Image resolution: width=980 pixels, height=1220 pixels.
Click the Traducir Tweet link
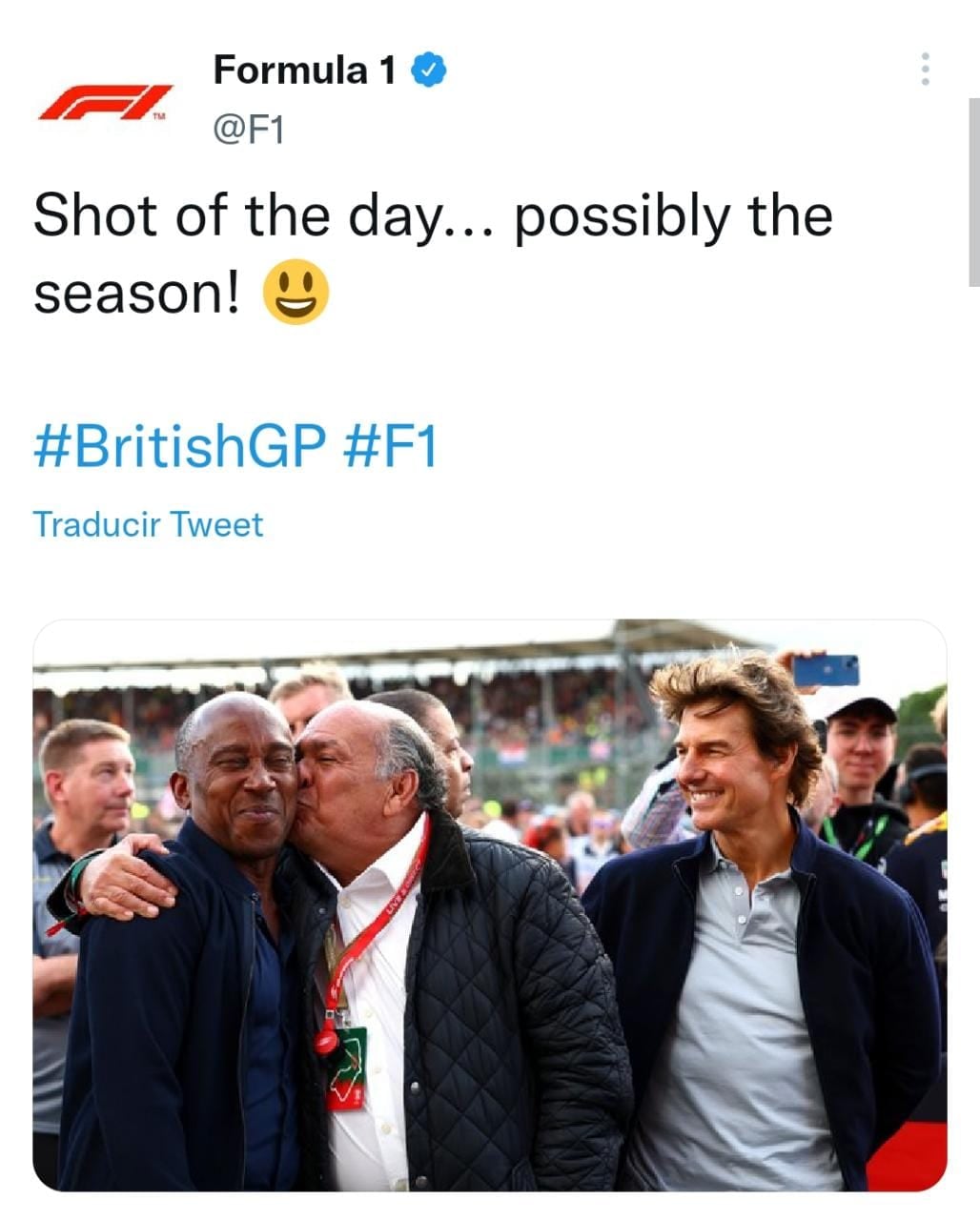[148, 524]
